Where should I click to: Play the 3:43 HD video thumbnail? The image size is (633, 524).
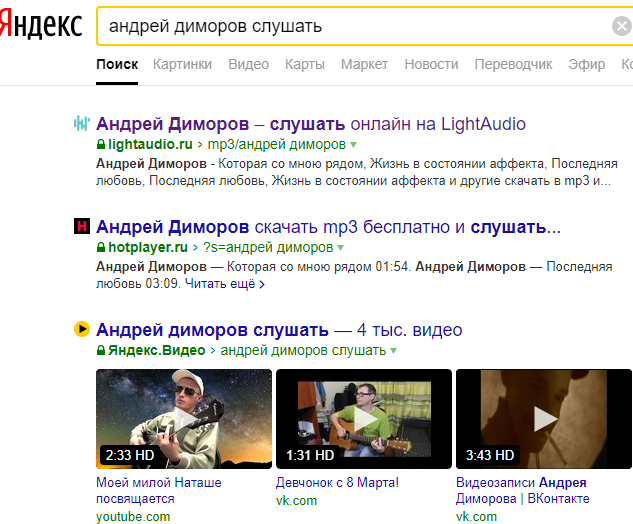(544, 419)
